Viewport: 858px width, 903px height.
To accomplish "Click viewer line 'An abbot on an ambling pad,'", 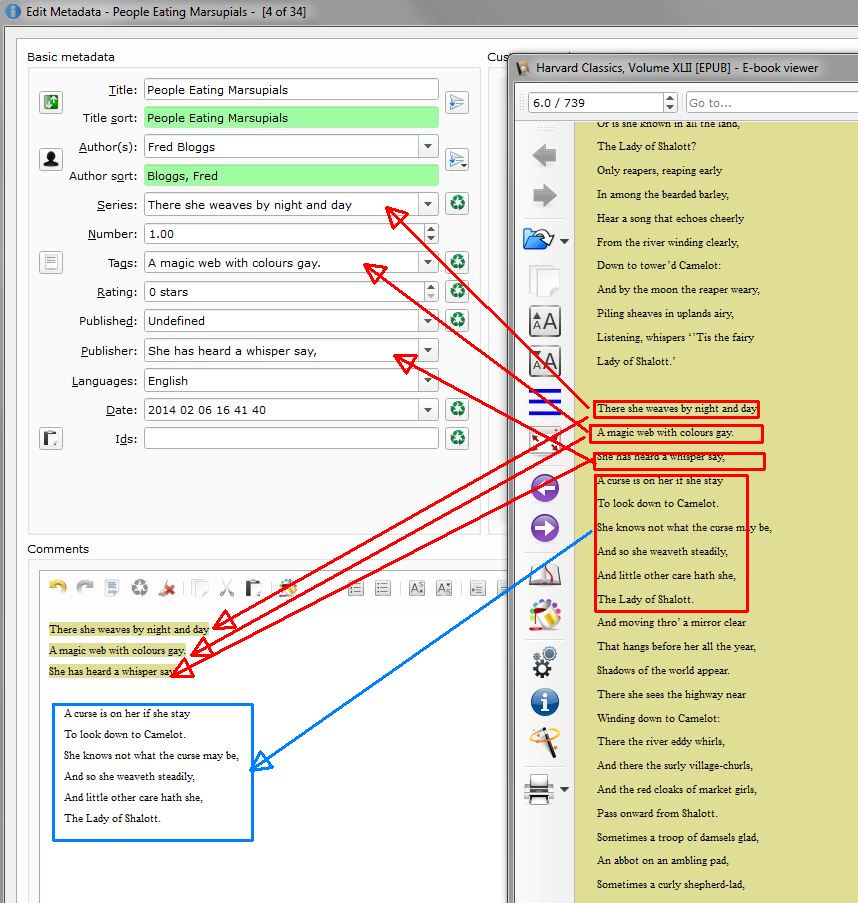I will 663,860.
